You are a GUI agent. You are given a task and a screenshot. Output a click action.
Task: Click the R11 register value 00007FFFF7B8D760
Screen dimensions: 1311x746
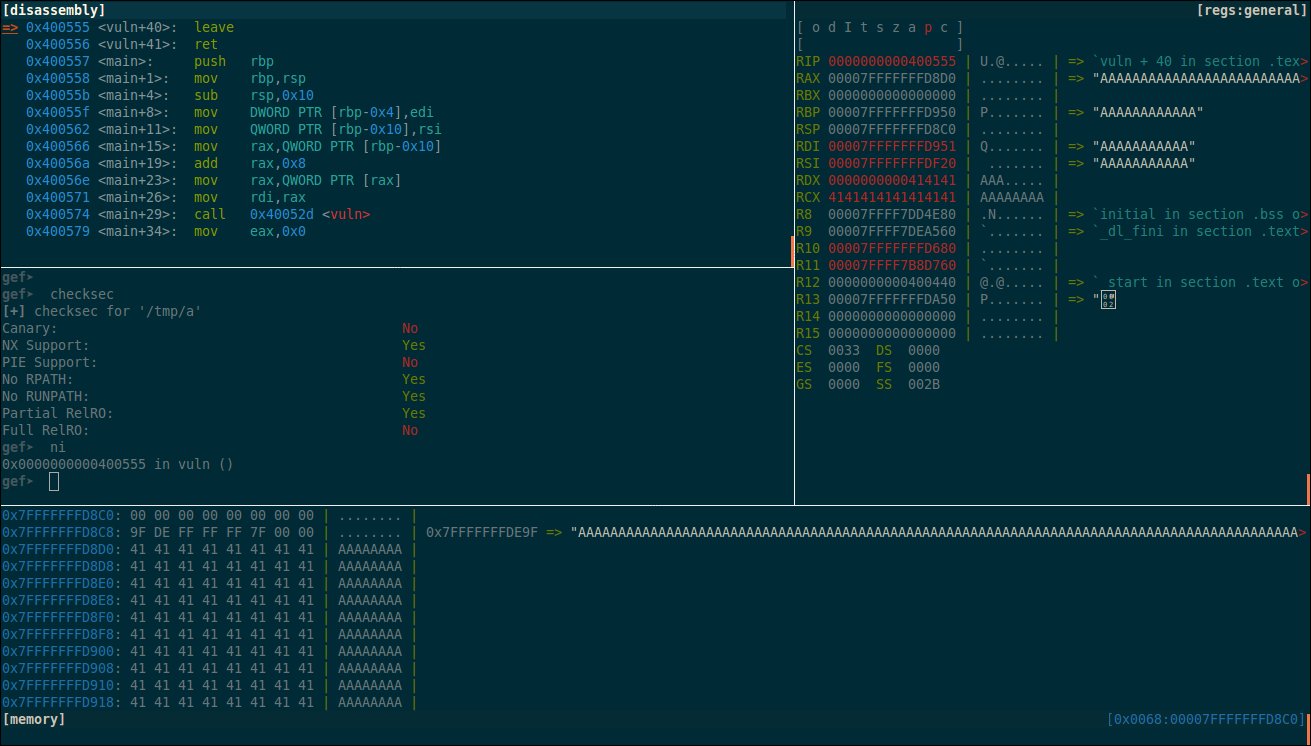(892, 265)
